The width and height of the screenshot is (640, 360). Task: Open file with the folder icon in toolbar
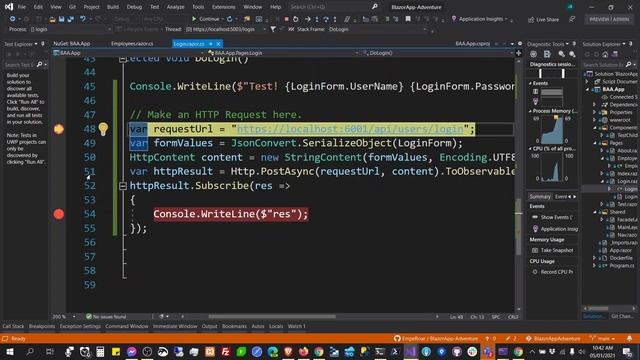tap(52, 19)
